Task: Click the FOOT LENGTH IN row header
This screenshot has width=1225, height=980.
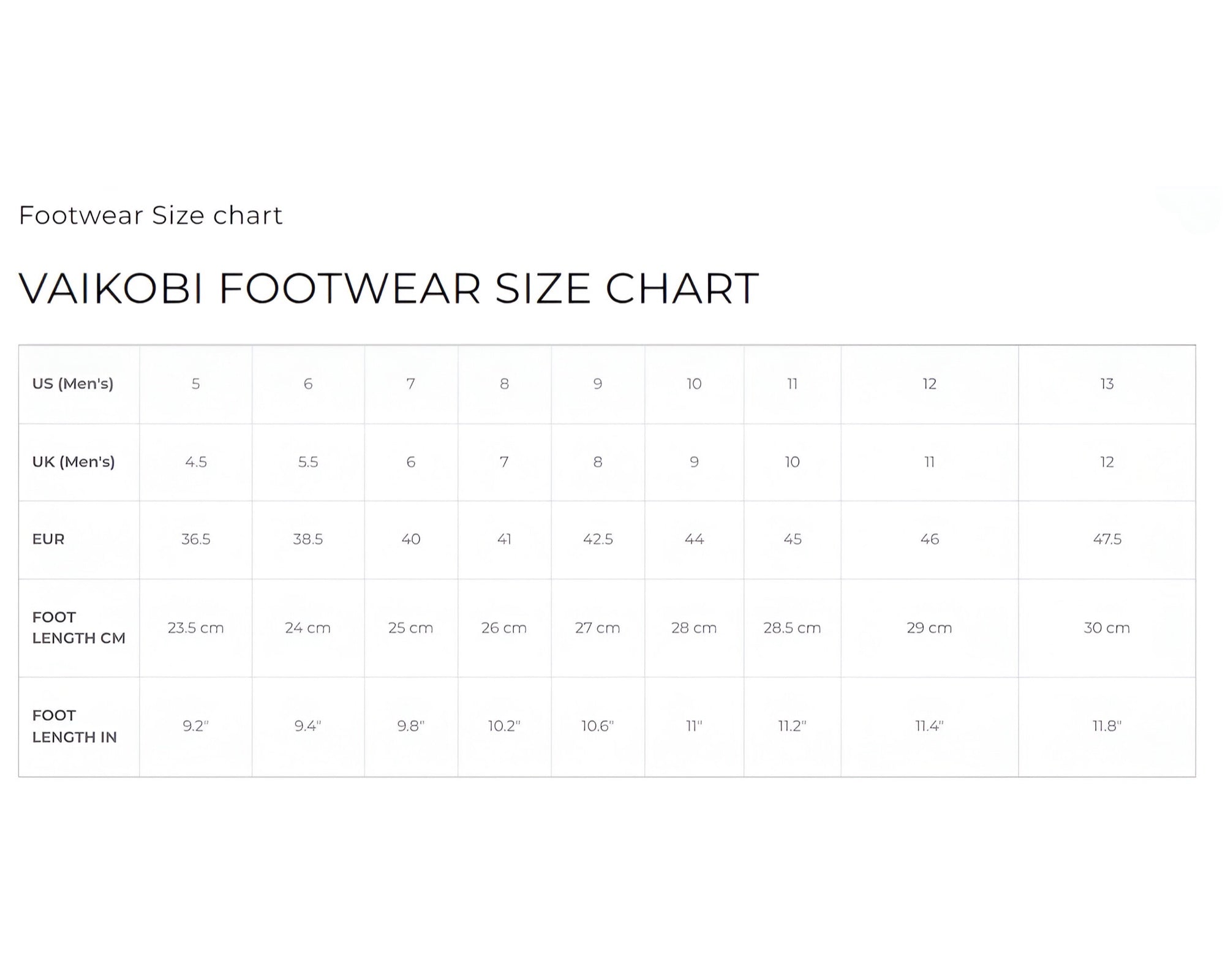Action: click(x=74, y=726)
